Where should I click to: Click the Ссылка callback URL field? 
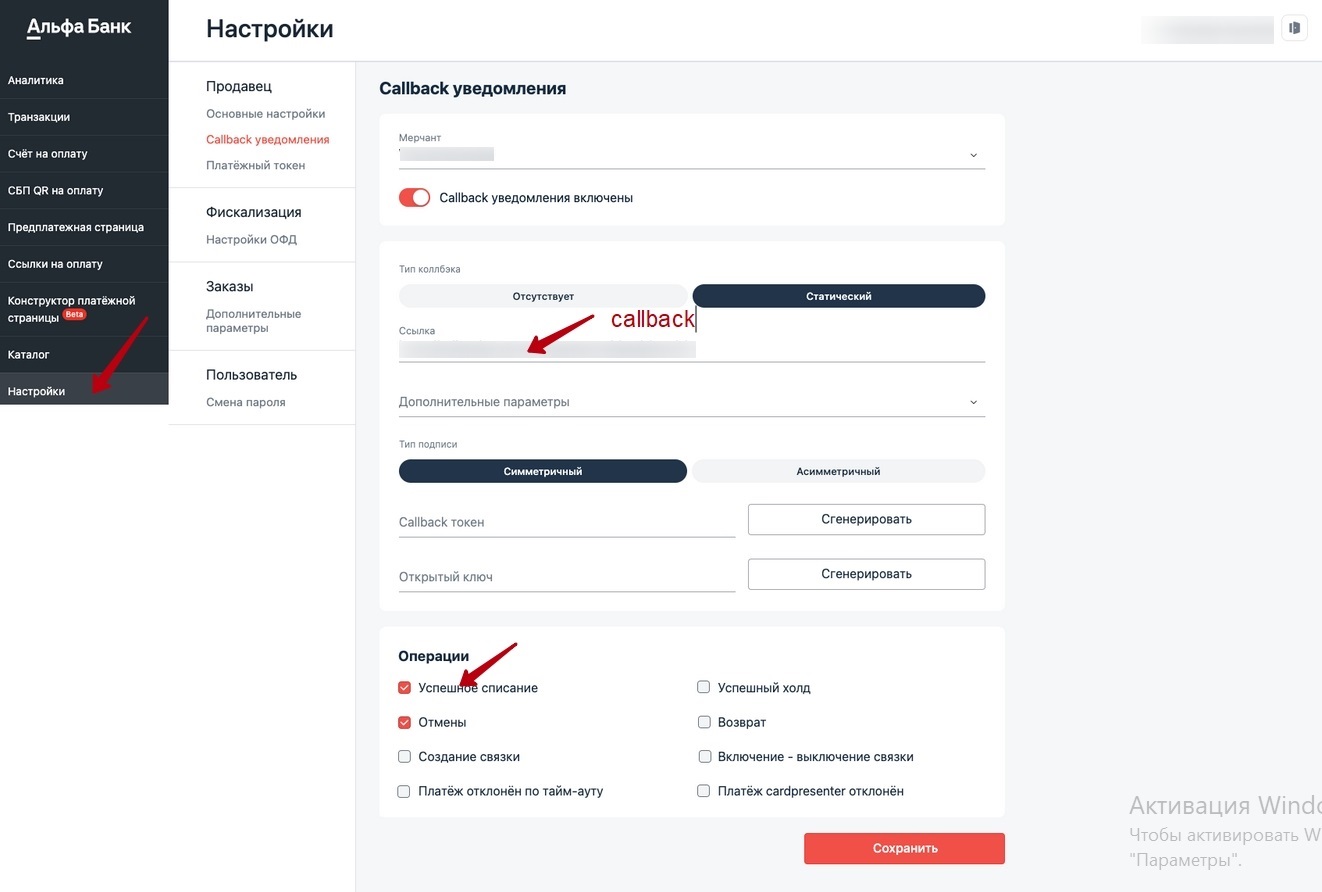(x=691, y=349)
